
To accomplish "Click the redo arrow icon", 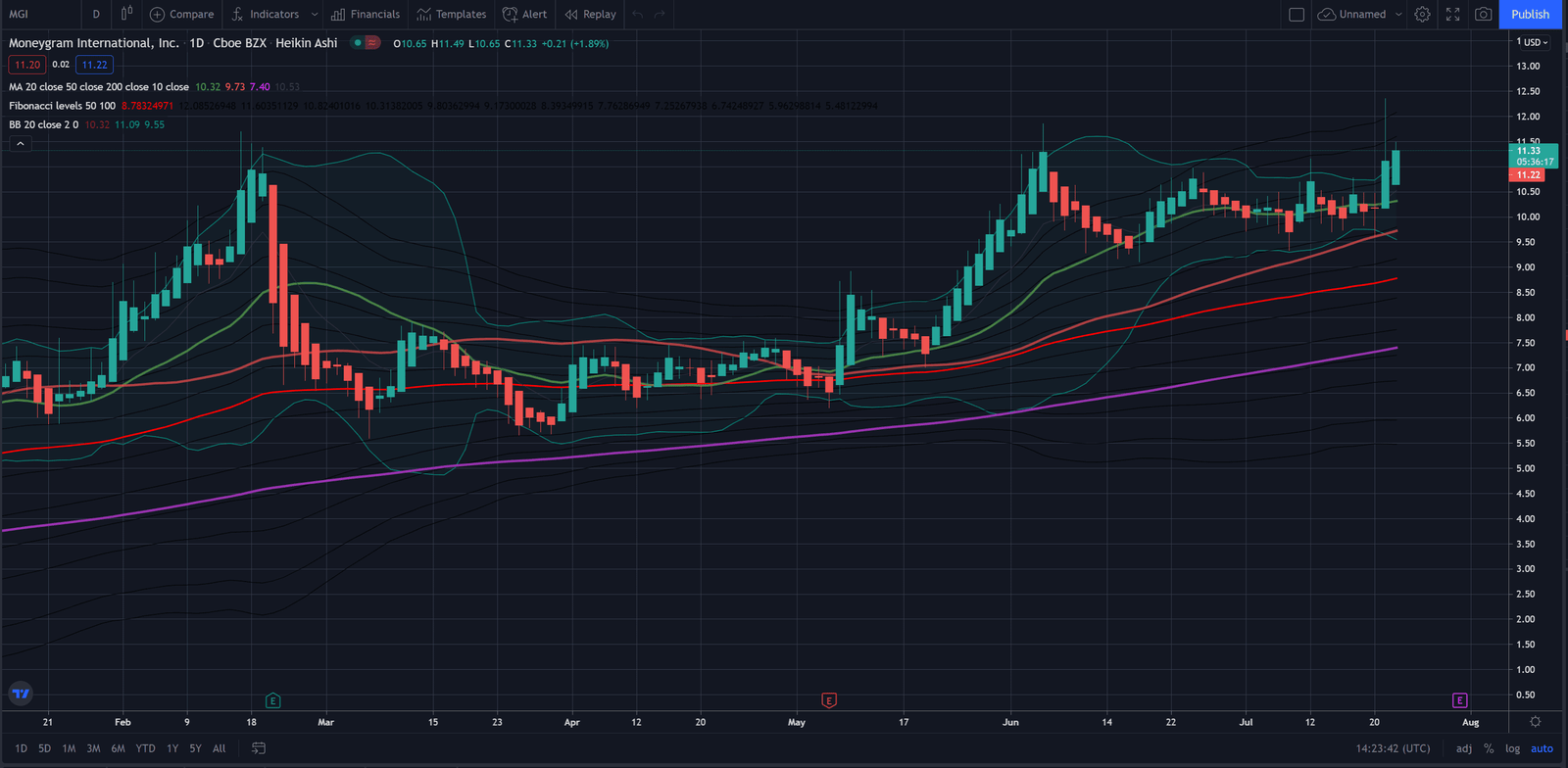I will (660, 14).
